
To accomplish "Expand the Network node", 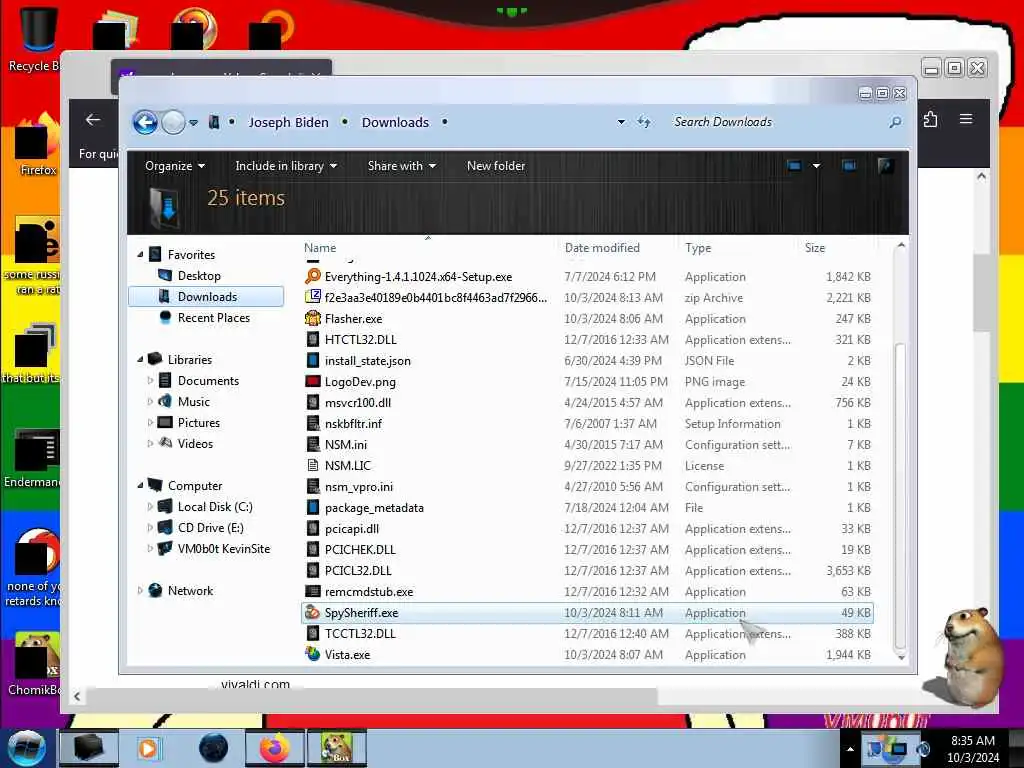I will 140,590.
